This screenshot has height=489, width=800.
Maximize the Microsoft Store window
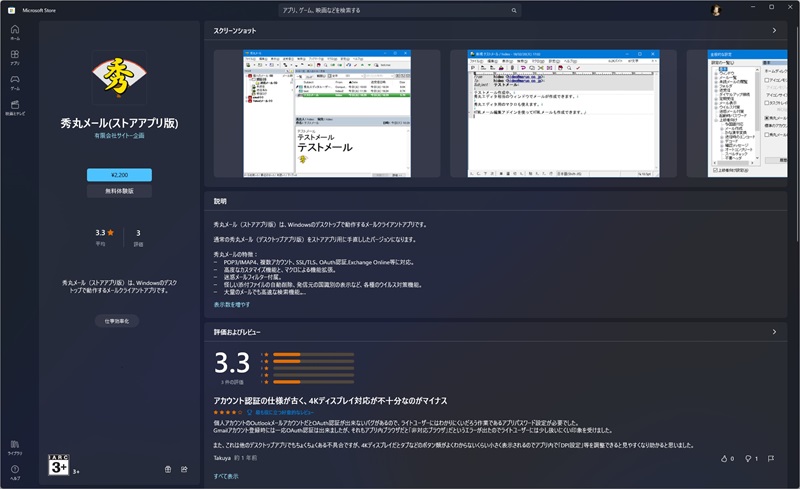coord(771,7)
